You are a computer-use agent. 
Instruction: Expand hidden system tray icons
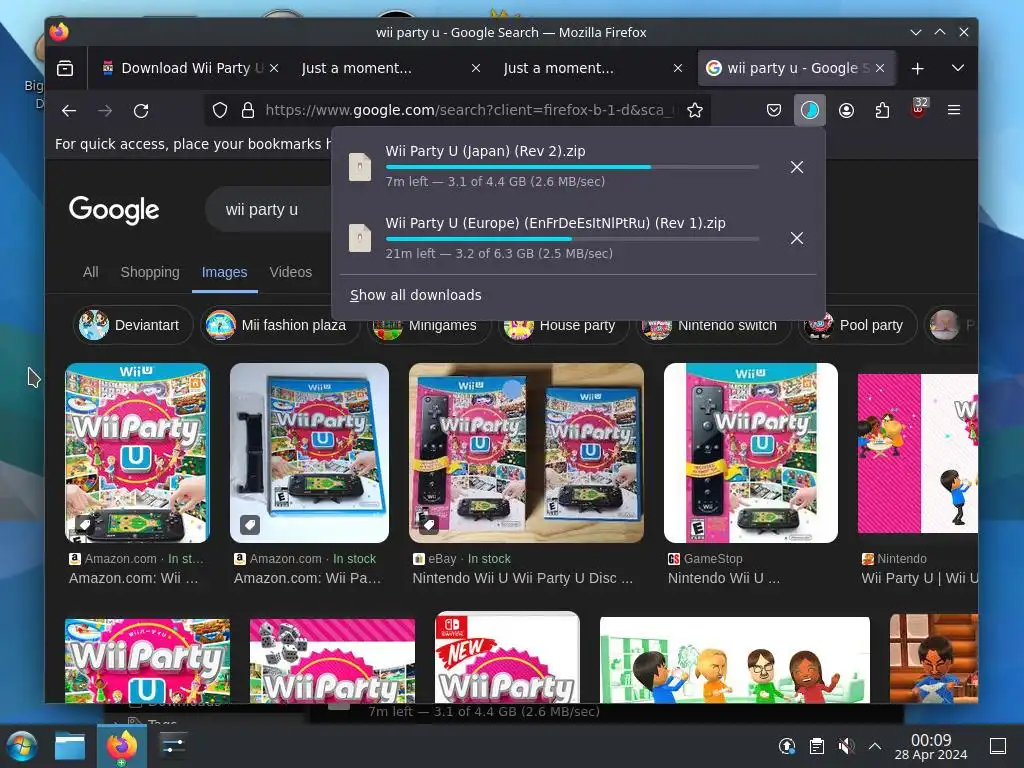pos(875,746)
